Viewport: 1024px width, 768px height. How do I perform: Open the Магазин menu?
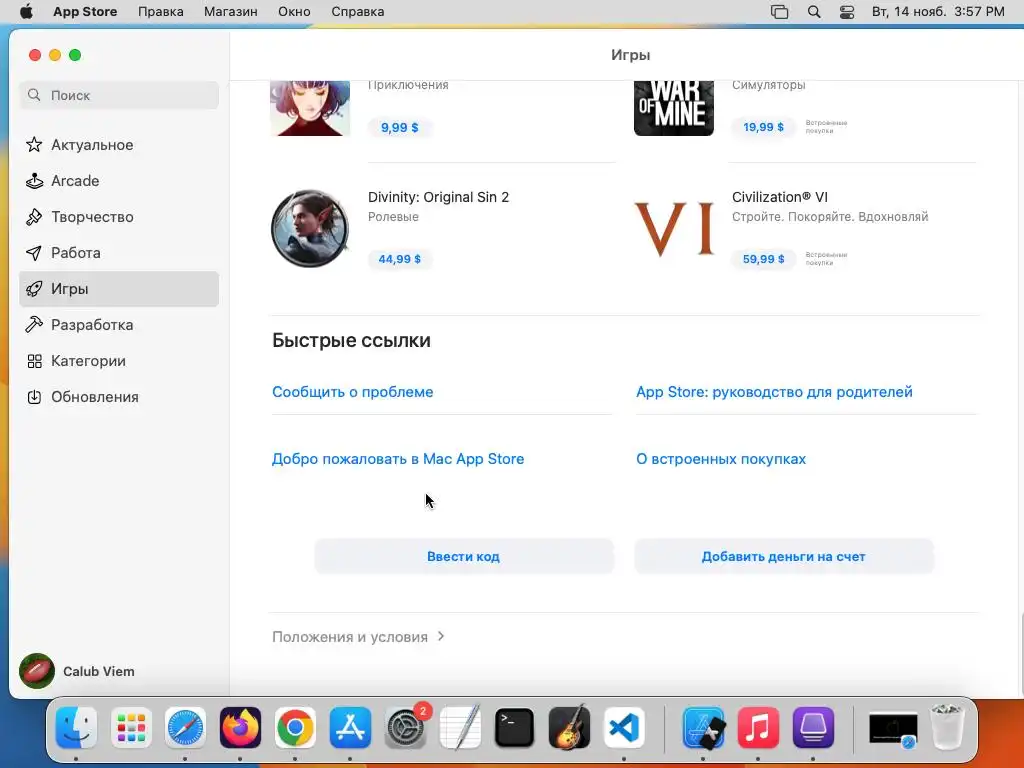tap(231, 12)
